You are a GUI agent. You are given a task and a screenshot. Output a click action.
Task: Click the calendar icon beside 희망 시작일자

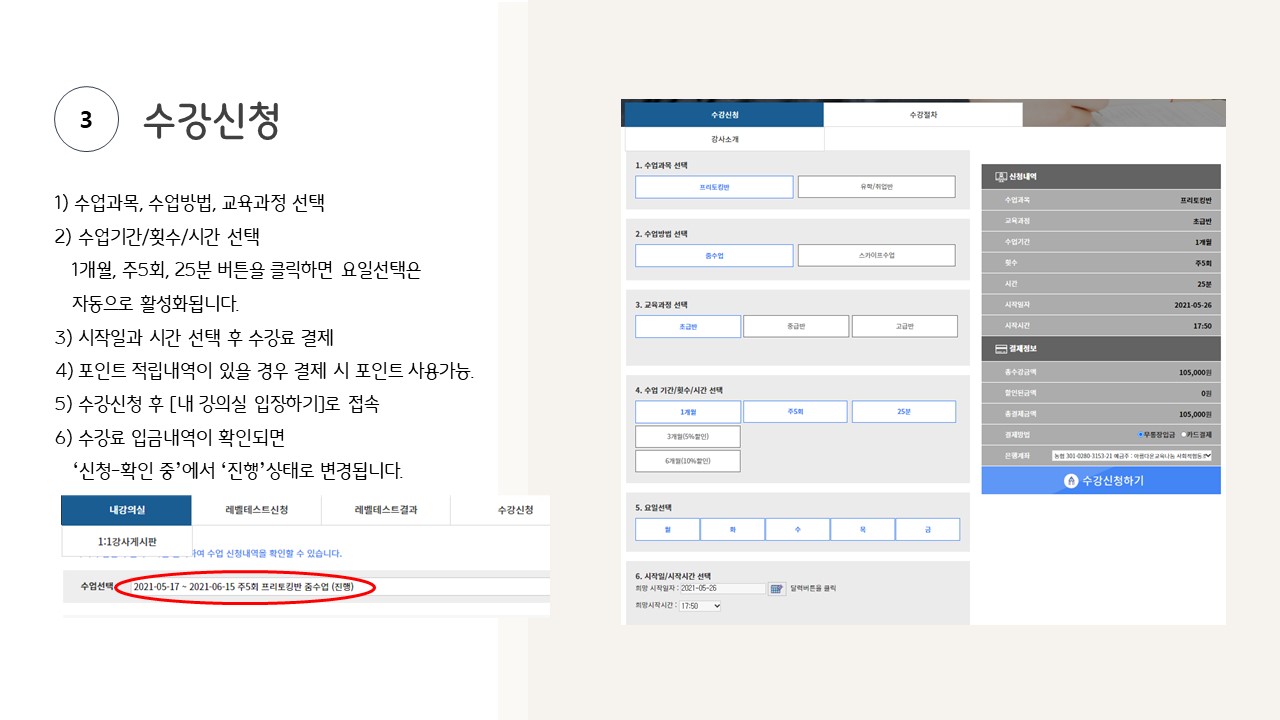776,588
